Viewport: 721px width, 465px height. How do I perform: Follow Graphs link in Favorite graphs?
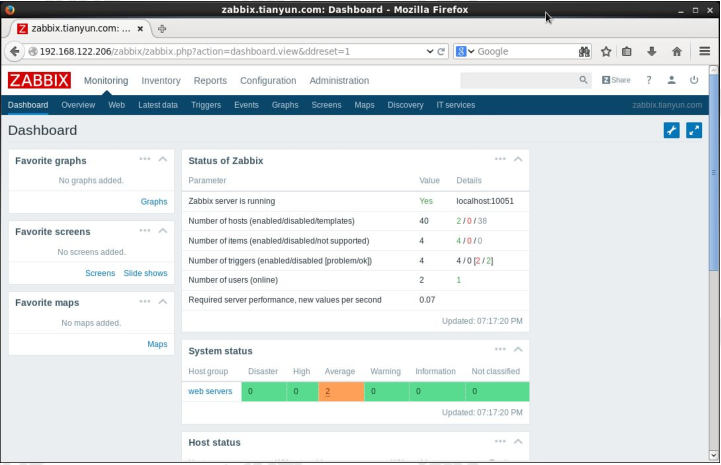tap(154, 201)
